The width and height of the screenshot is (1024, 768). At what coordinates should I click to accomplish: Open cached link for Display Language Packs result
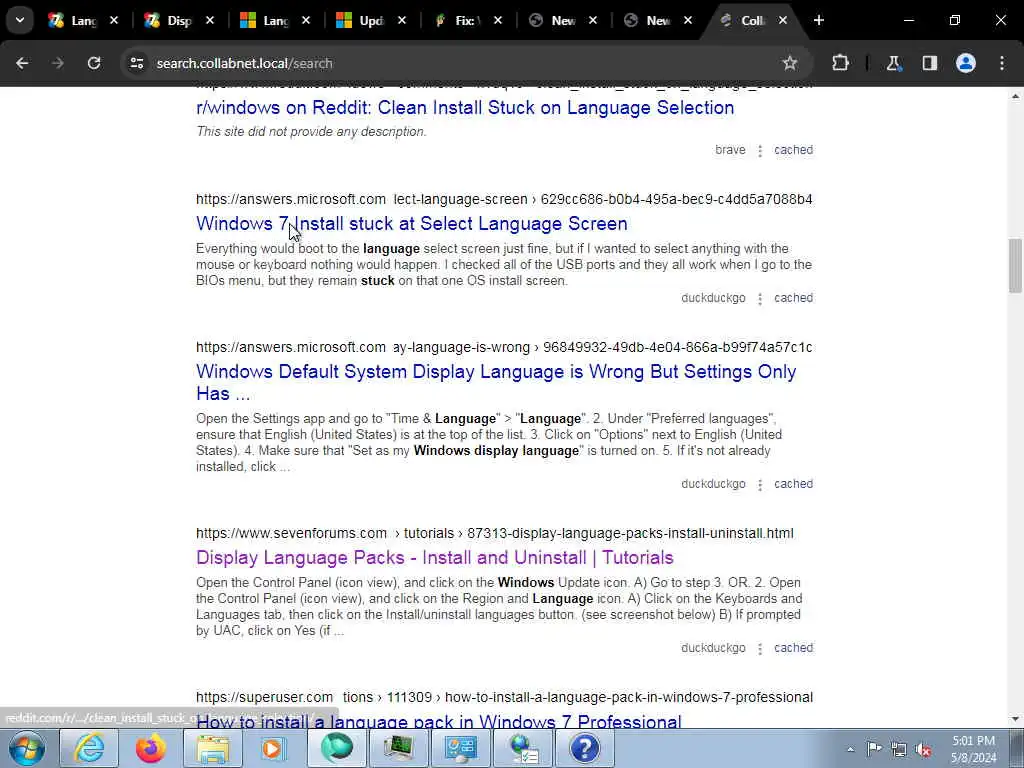793,648
